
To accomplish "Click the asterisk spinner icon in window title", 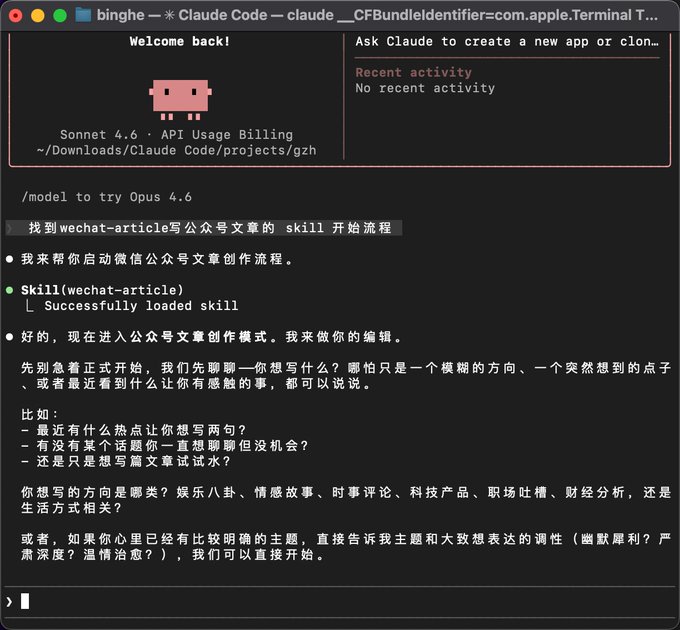I will 169,15.
